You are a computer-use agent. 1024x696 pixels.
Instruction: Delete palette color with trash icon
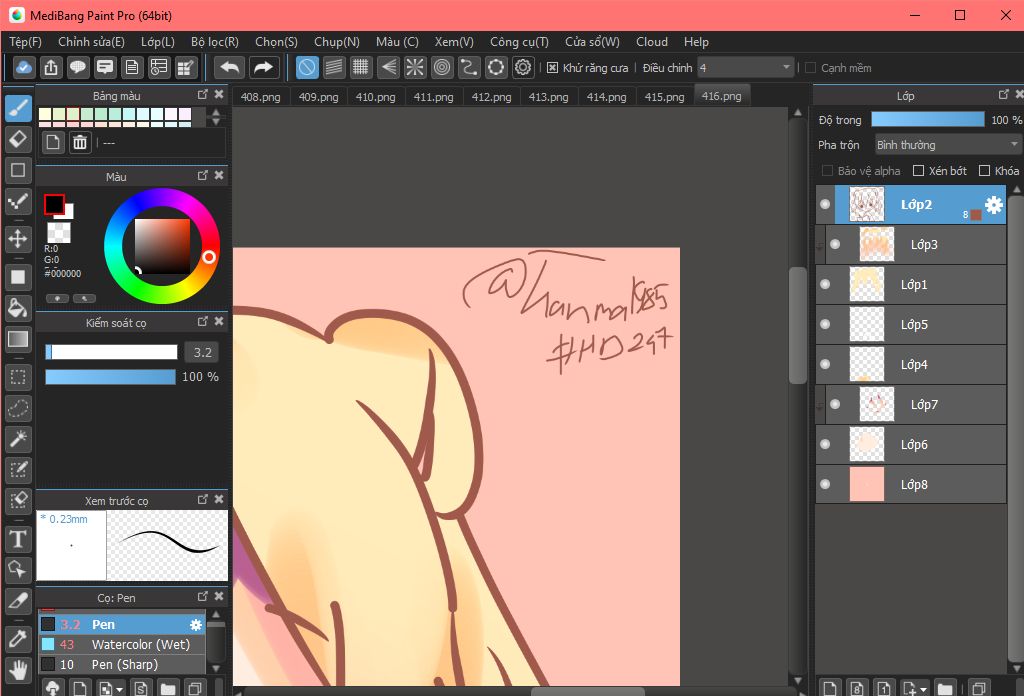(x=80, y=142)
